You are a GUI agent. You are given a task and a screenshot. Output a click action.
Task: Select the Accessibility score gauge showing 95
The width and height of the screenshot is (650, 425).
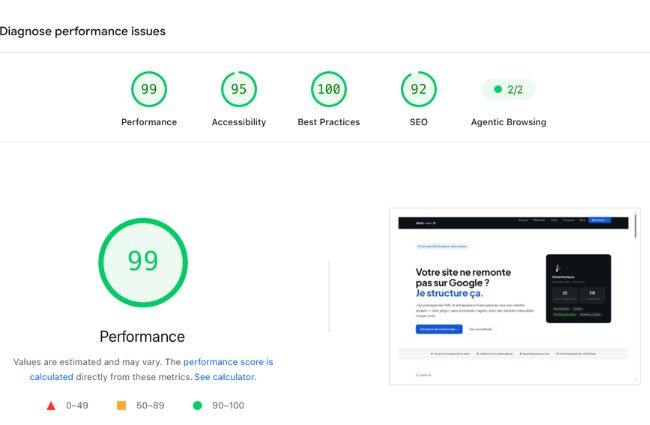point(239,89)
